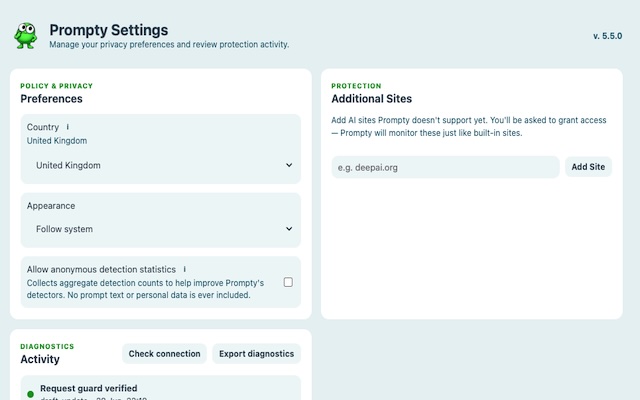640x400 pixels.
Task: Click the Request guard verified entry
Action: (161, 388)
